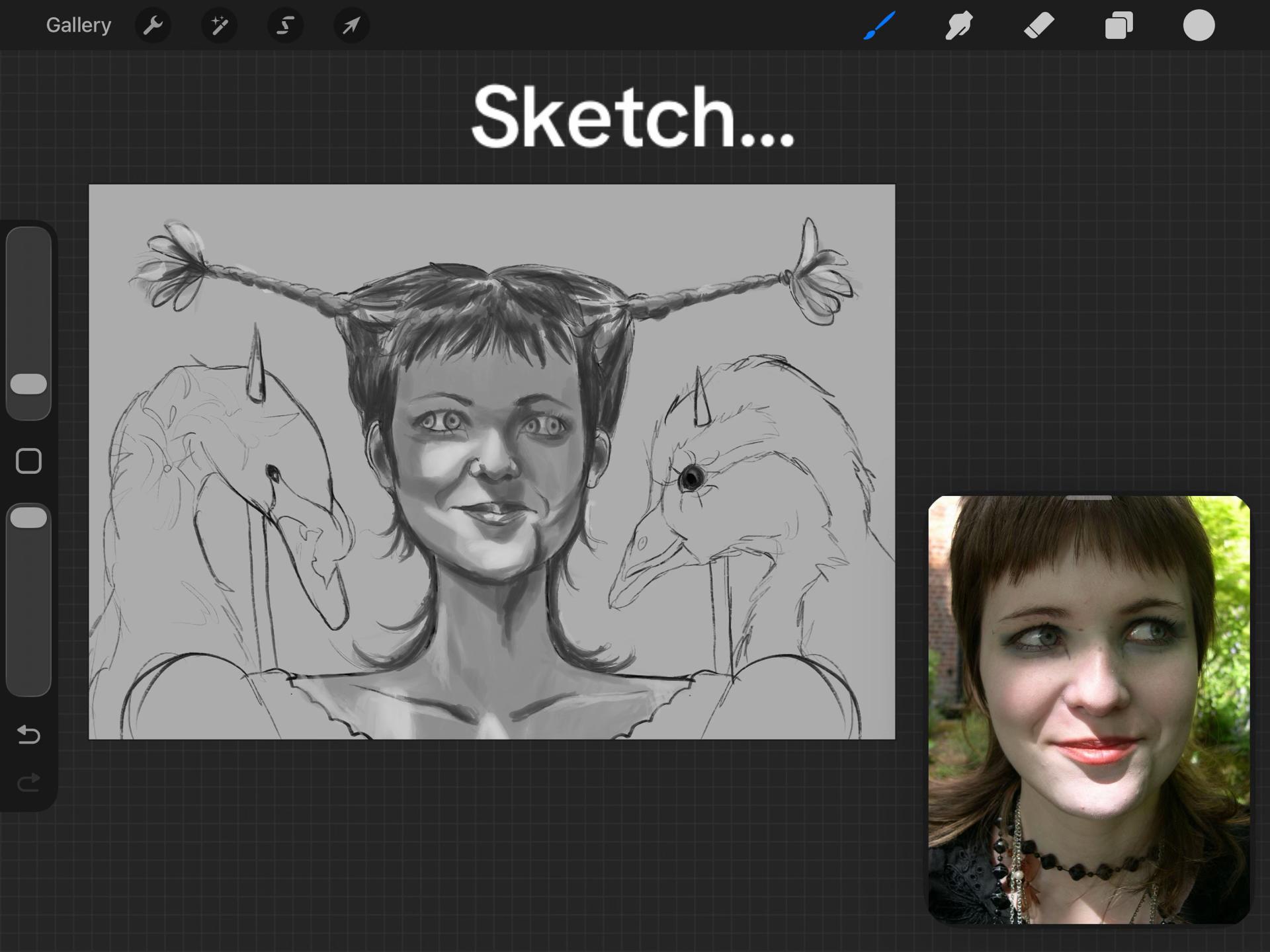
Task: Activate the Transform arrow tool
Action: [351, 26]
